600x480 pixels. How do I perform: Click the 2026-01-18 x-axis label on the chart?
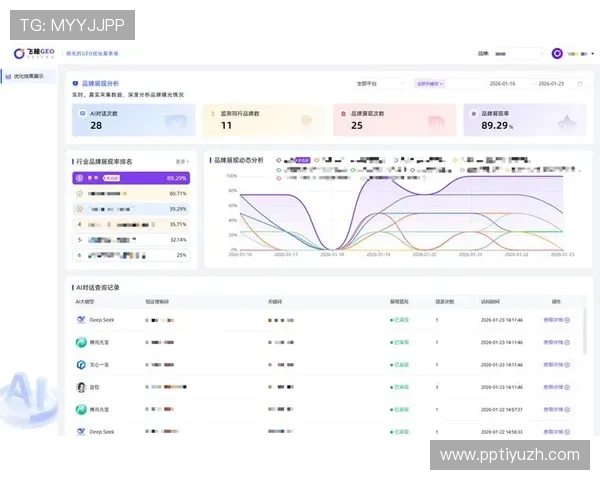pos(332,255)
